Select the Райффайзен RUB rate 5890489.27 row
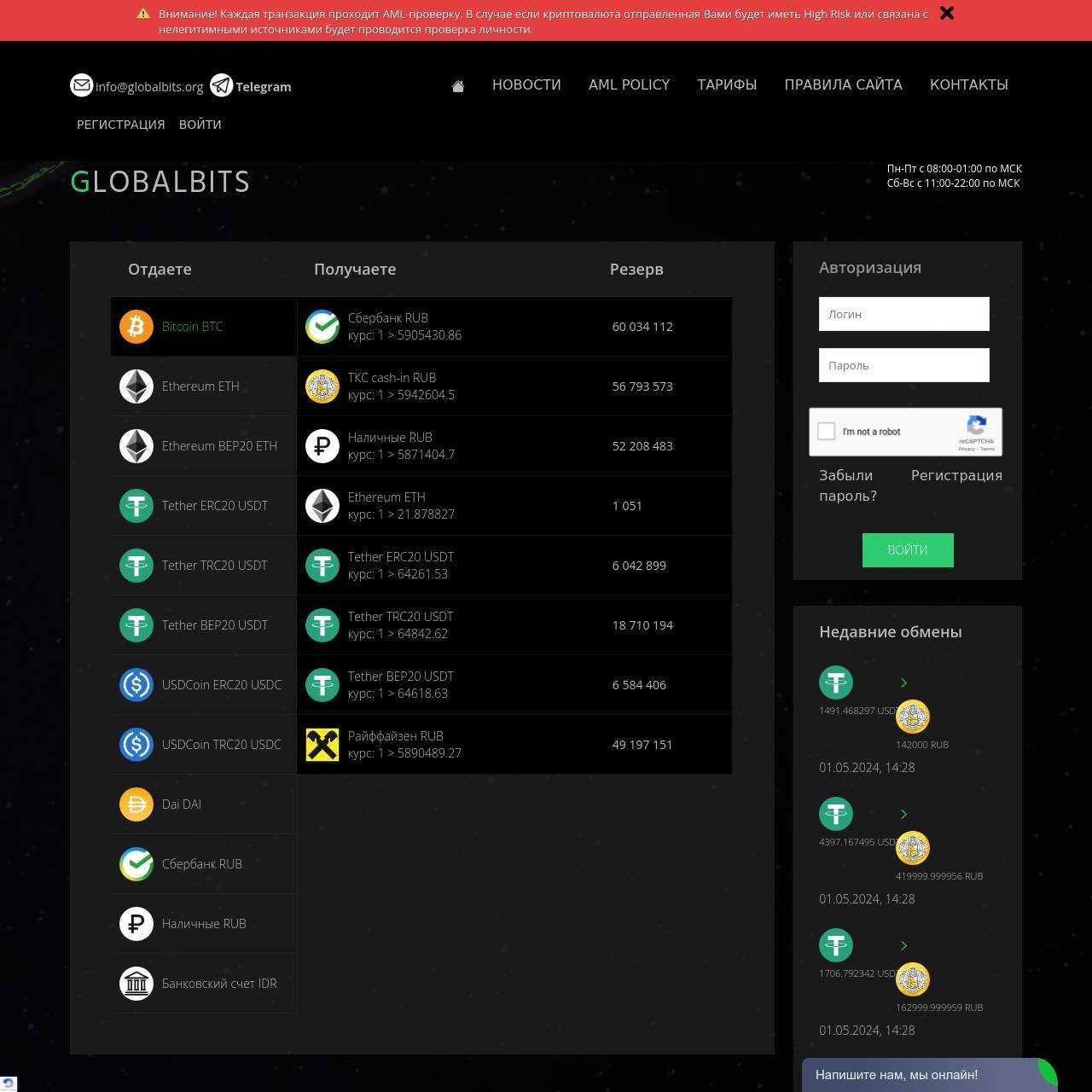1092x1092 pixels. (514, 745)
